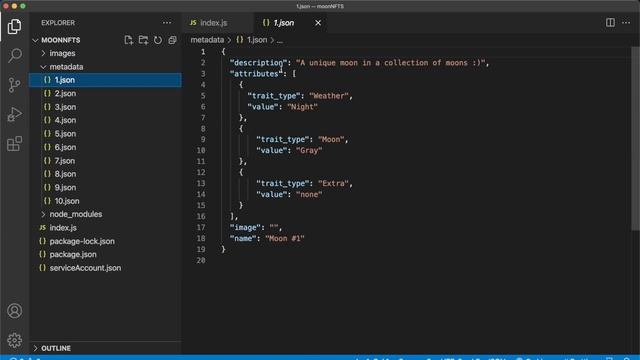Open the Manage gear icon
Viewport: 640px width, 360px height.
(14, 340)
